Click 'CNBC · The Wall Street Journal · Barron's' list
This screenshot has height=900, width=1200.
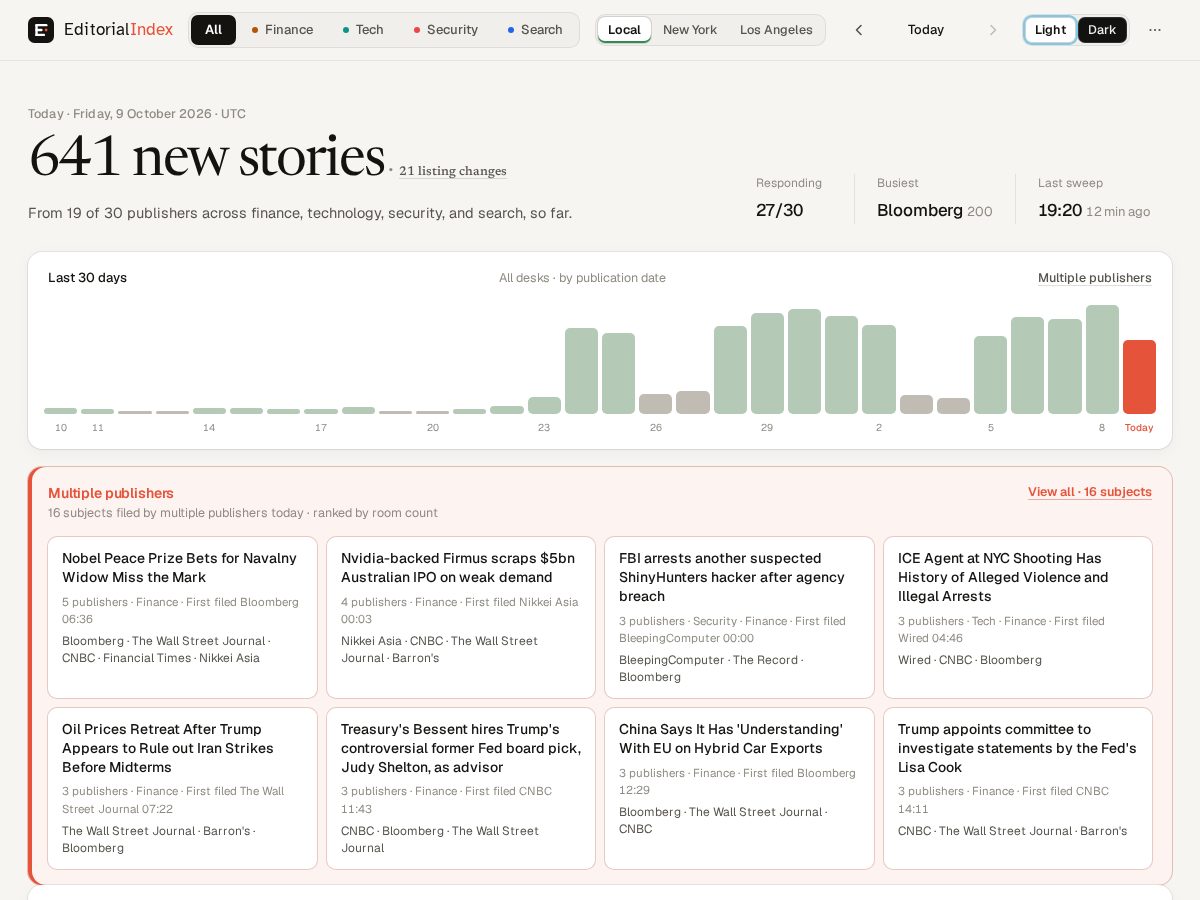(x=1012, y=831)
